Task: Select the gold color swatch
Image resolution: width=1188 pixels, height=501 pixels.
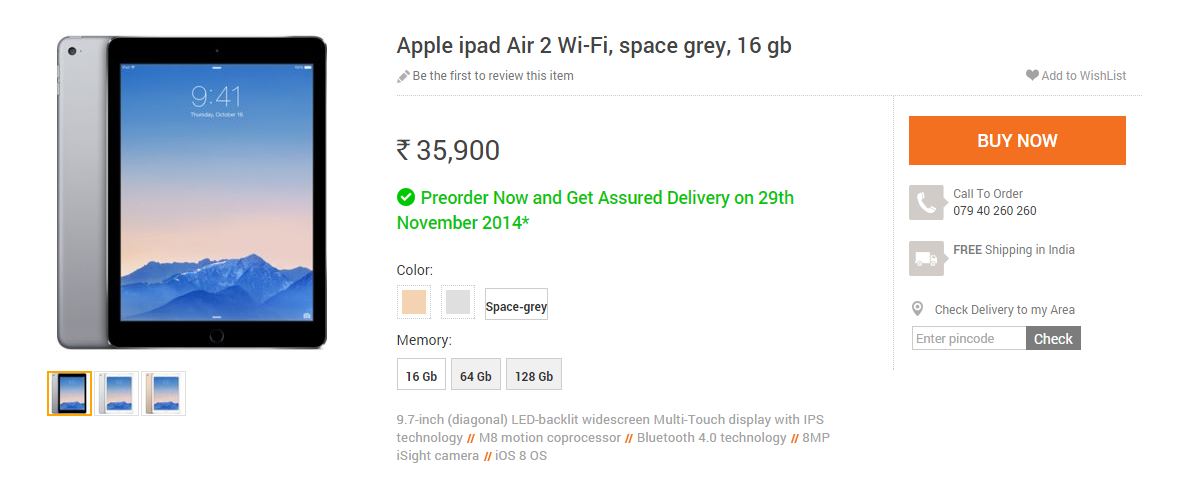Action: [x=414, y=303]
